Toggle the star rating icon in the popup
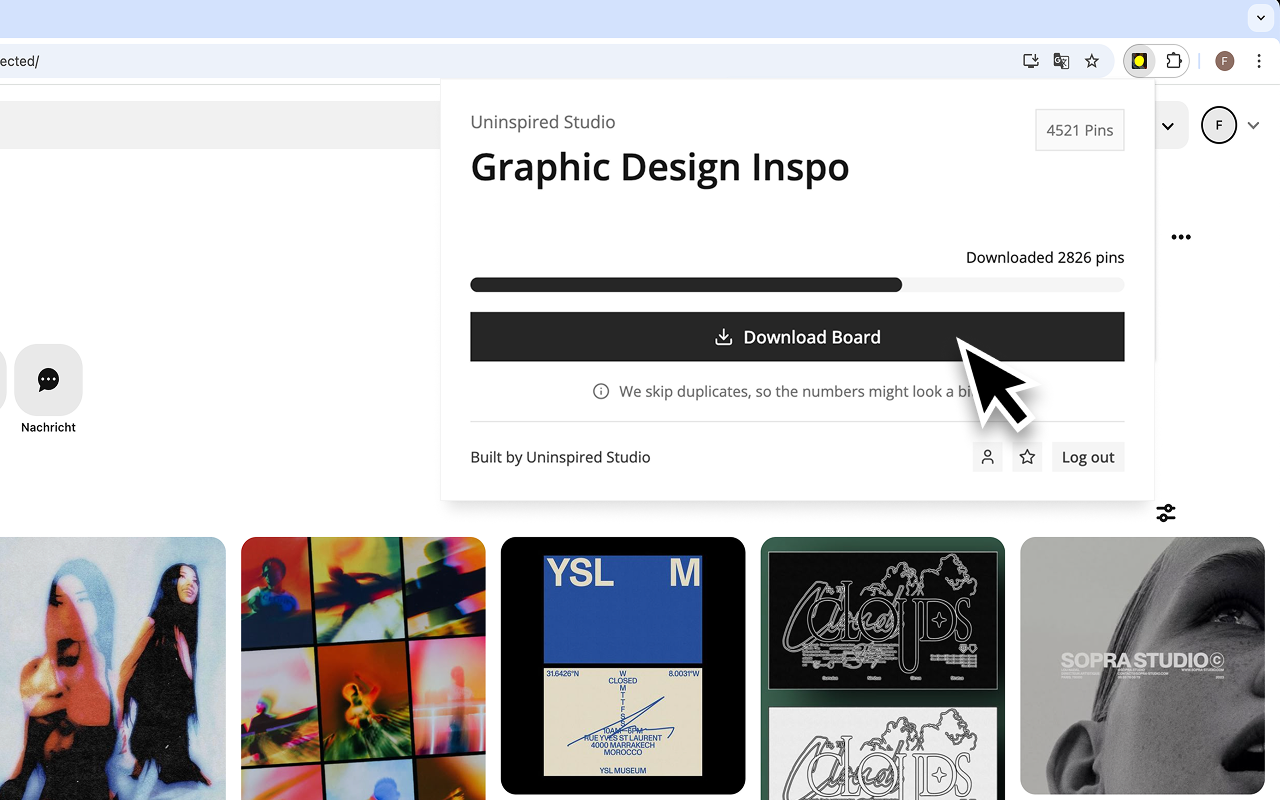1280x800 pixels. click(1027, 456)
